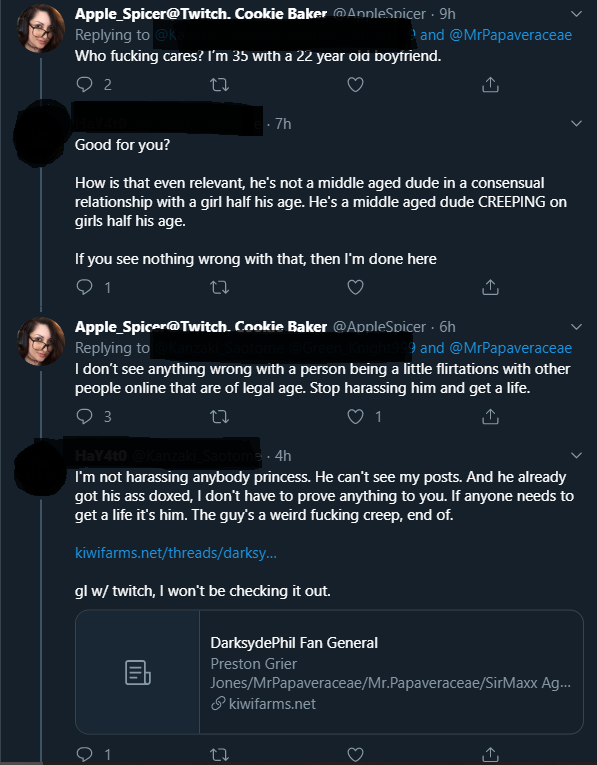Share the "I'm not harassing anybody princess" tweet

490,754
